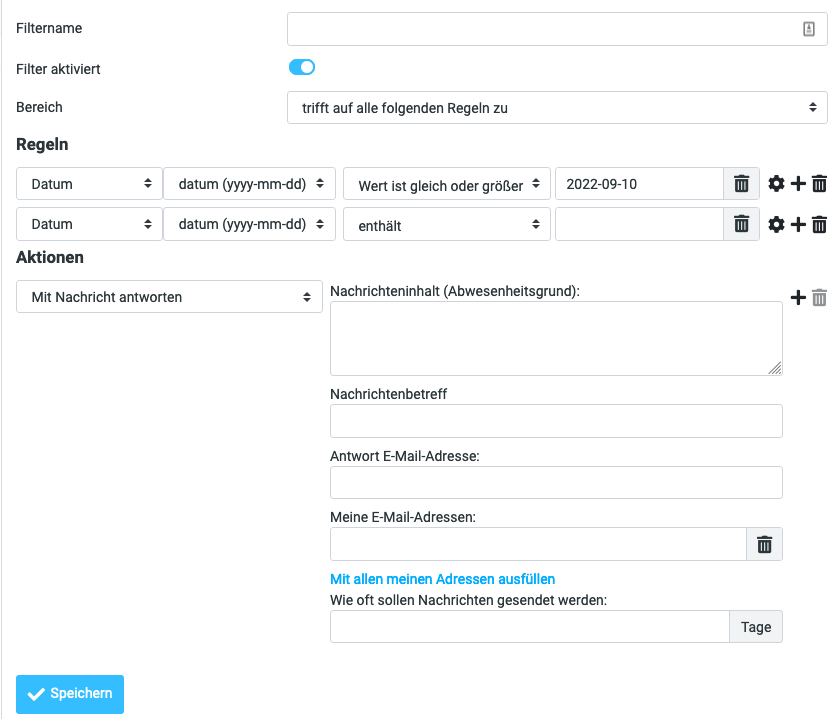Add a rule after the first rule
The width and height of the screenshot is (833, 719).
point(798,183)
